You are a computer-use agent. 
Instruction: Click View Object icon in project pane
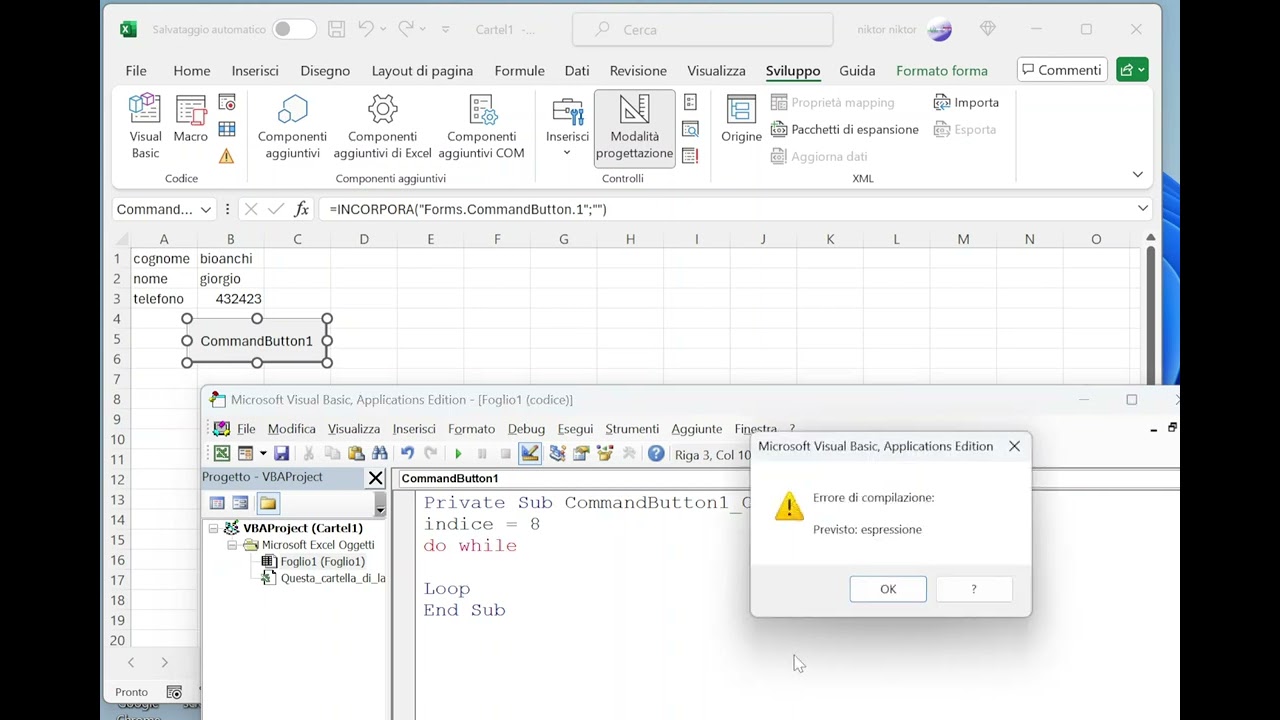(240, 503)
